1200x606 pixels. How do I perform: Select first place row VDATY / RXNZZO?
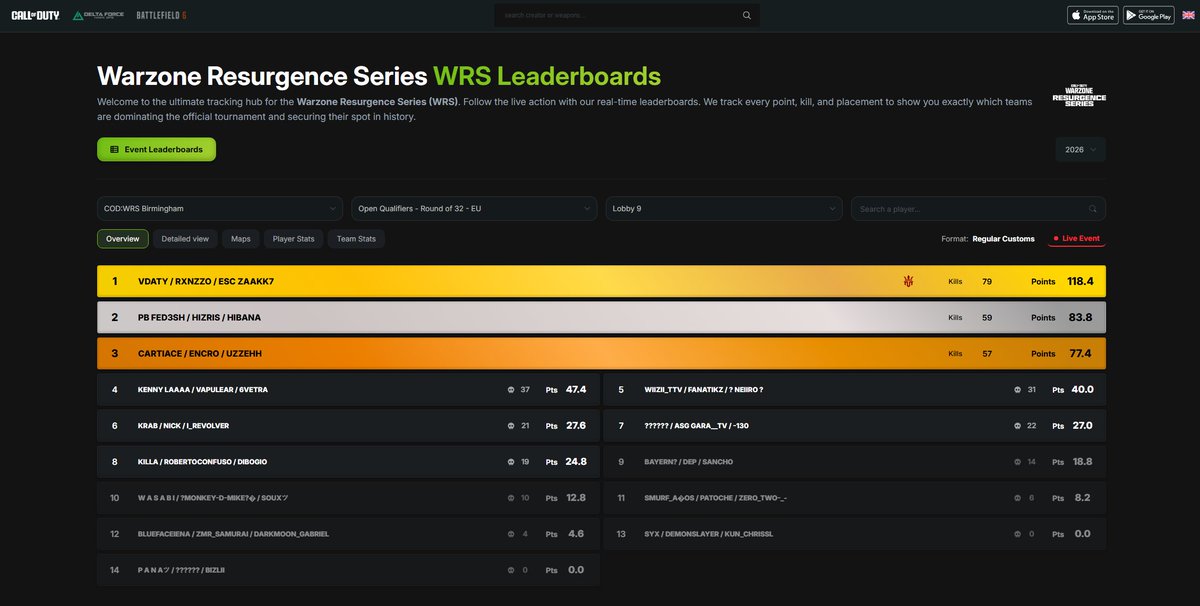tap(601, 281)
